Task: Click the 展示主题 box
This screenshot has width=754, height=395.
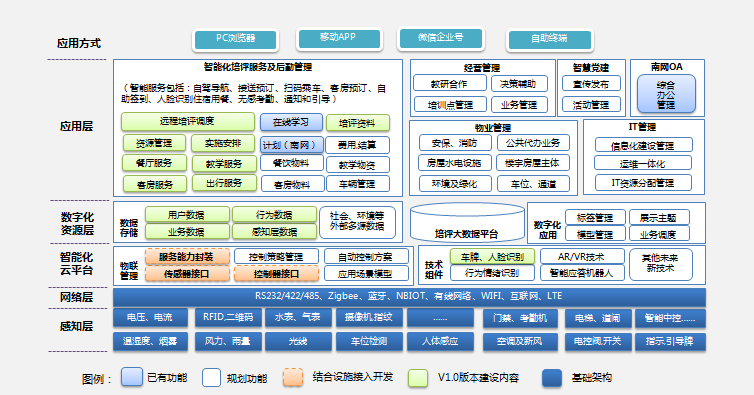Action: pos(659,217)
